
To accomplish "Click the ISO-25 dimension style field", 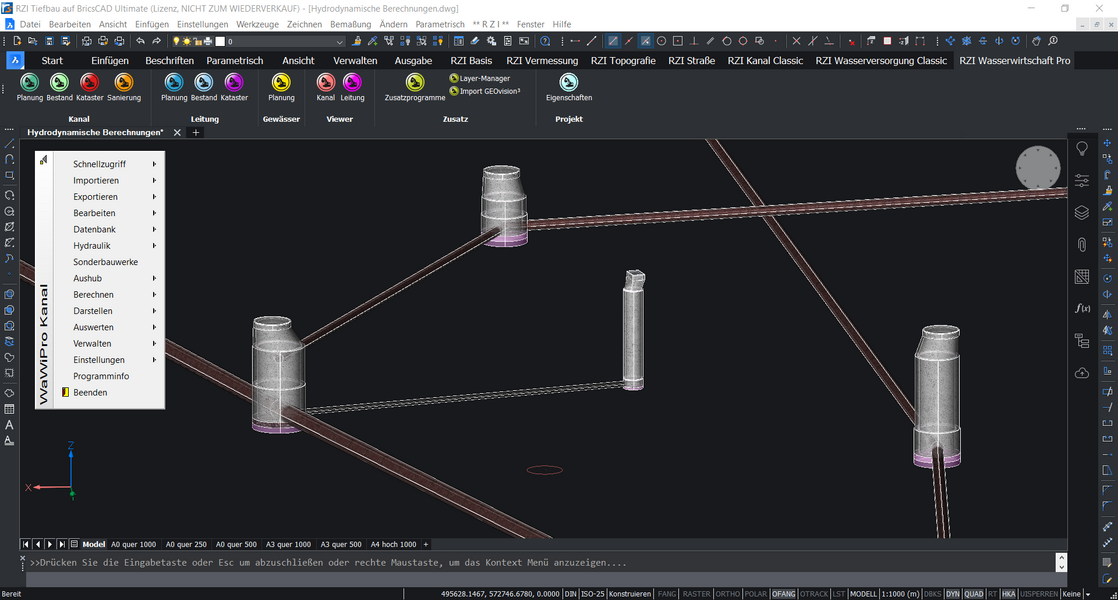I will (593, 594).
